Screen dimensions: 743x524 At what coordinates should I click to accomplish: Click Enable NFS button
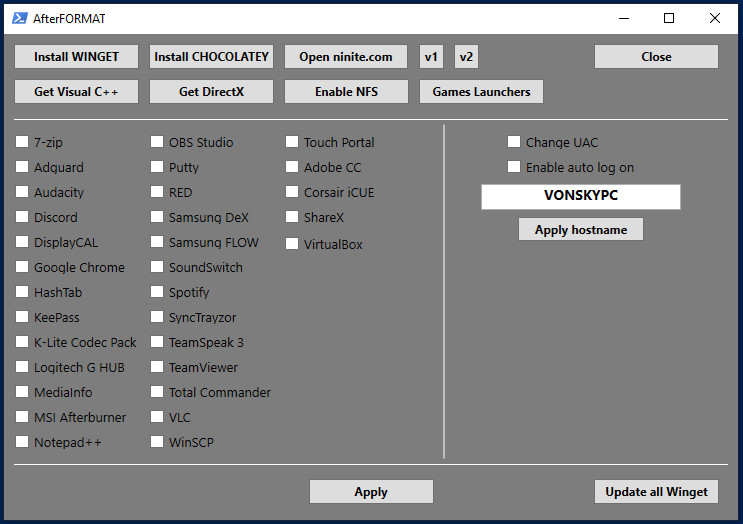[x=346, y=91]
